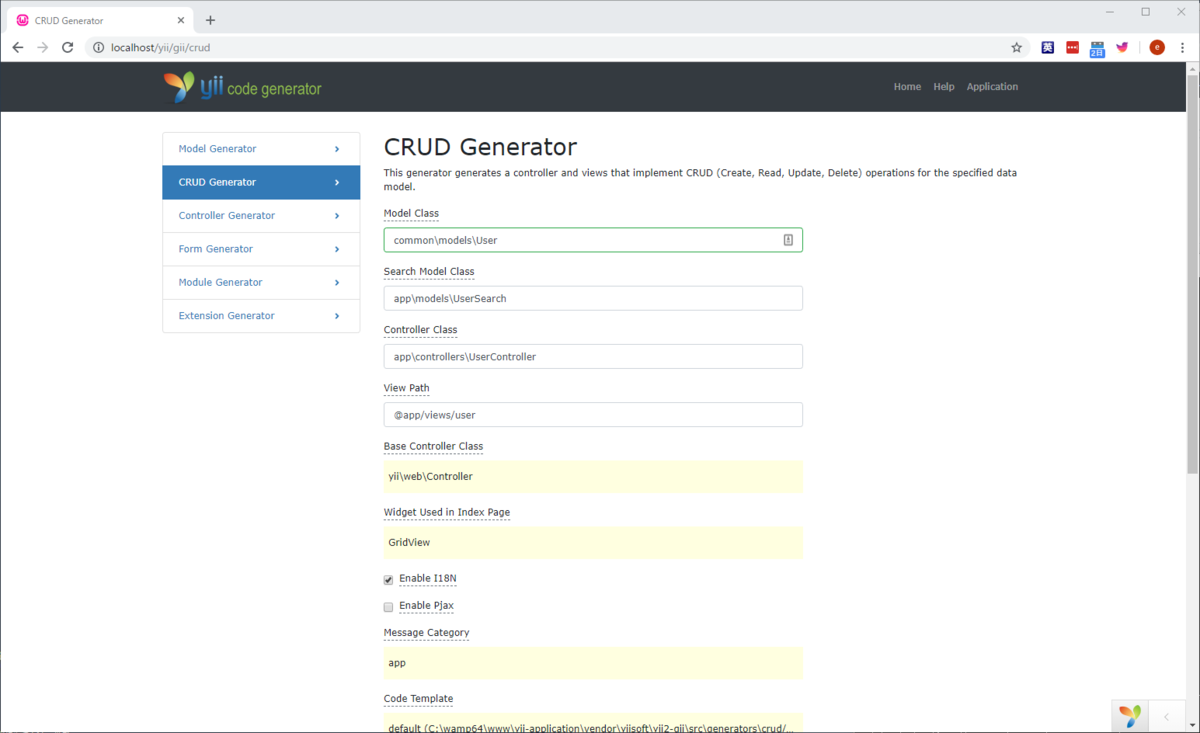Click the CRUD Generator page heading

(480, 147)
